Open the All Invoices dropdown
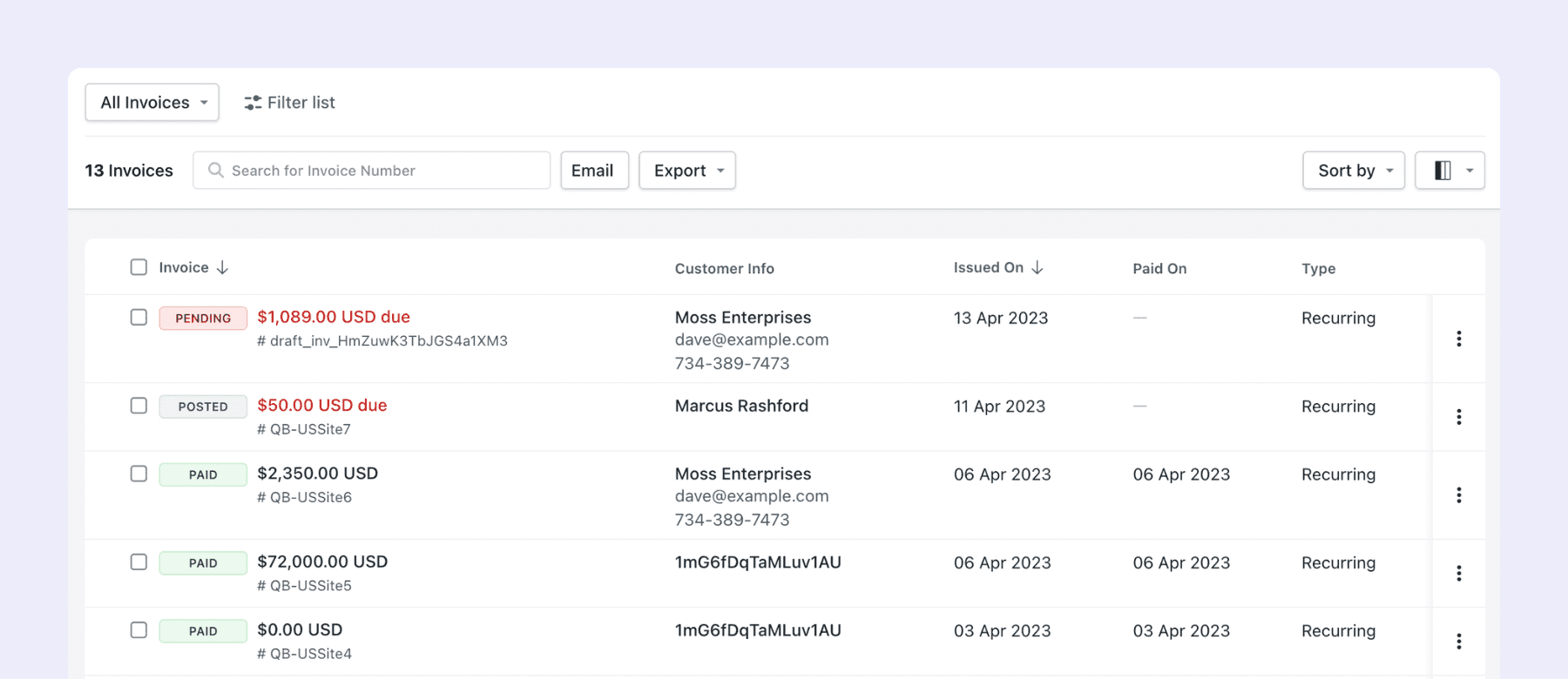Image resolution: width=1568 pixels, height=679 pixels. tap(152, 103)
